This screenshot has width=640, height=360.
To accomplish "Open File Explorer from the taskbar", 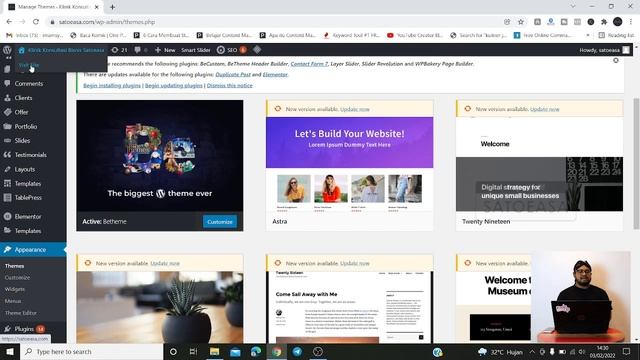I will pos(214,351).
